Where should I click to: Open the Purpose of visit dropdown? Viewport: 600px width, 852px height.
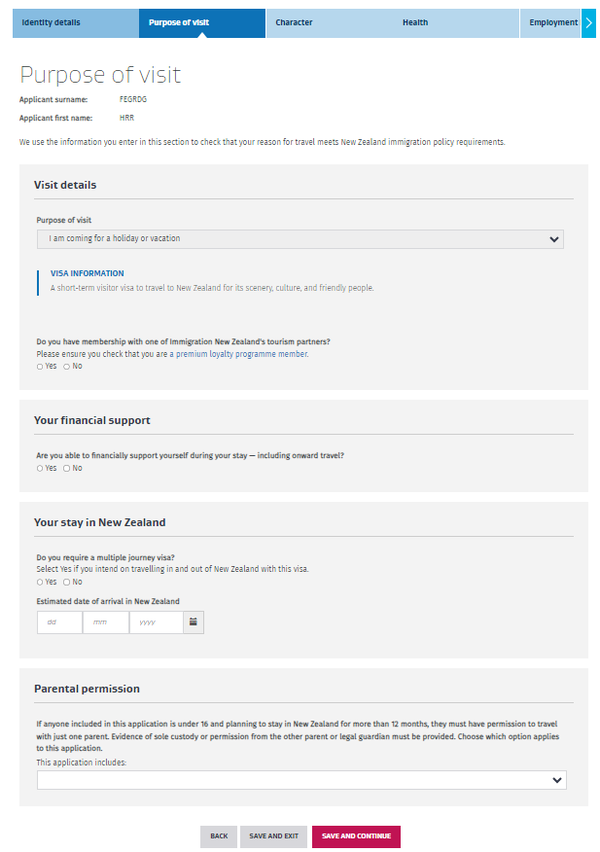(300, 239)
